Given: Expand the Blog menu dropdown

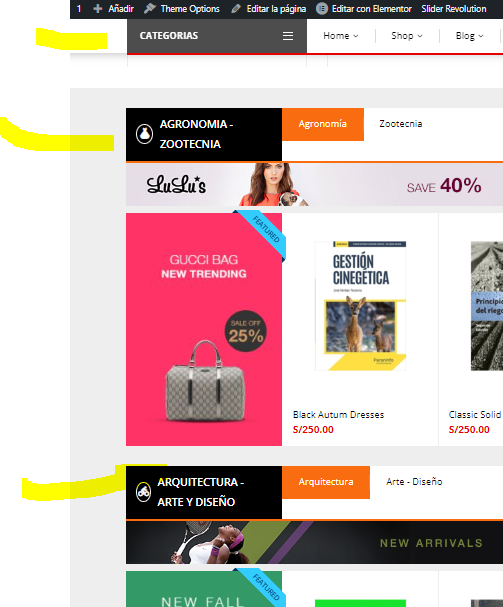Looking at the screenshot, I should (x=469, y=36).
